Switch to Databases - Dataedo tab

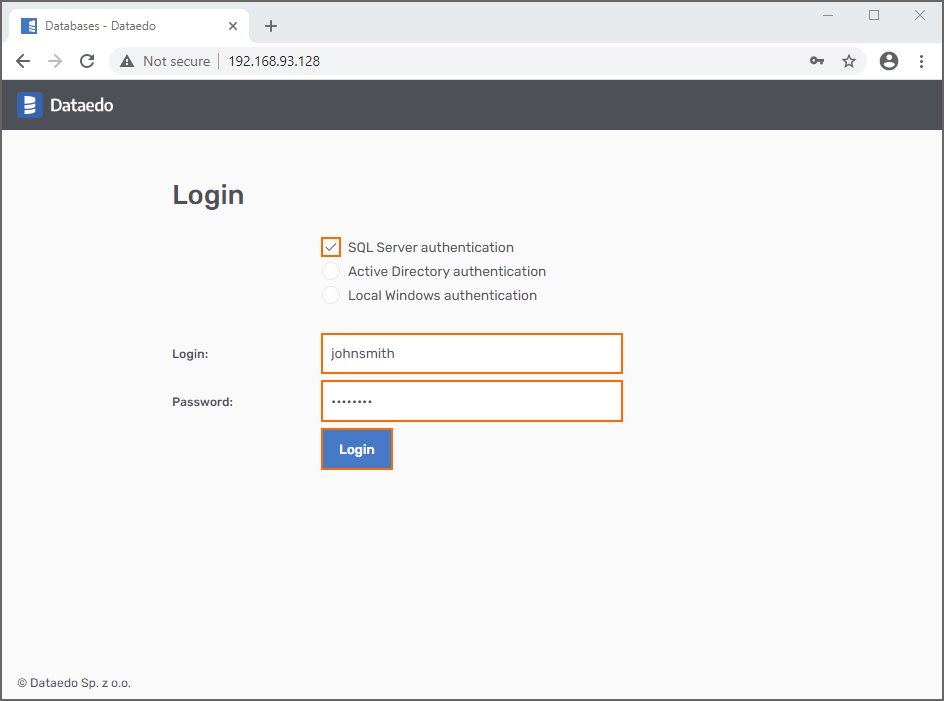[x=100, y=26]
